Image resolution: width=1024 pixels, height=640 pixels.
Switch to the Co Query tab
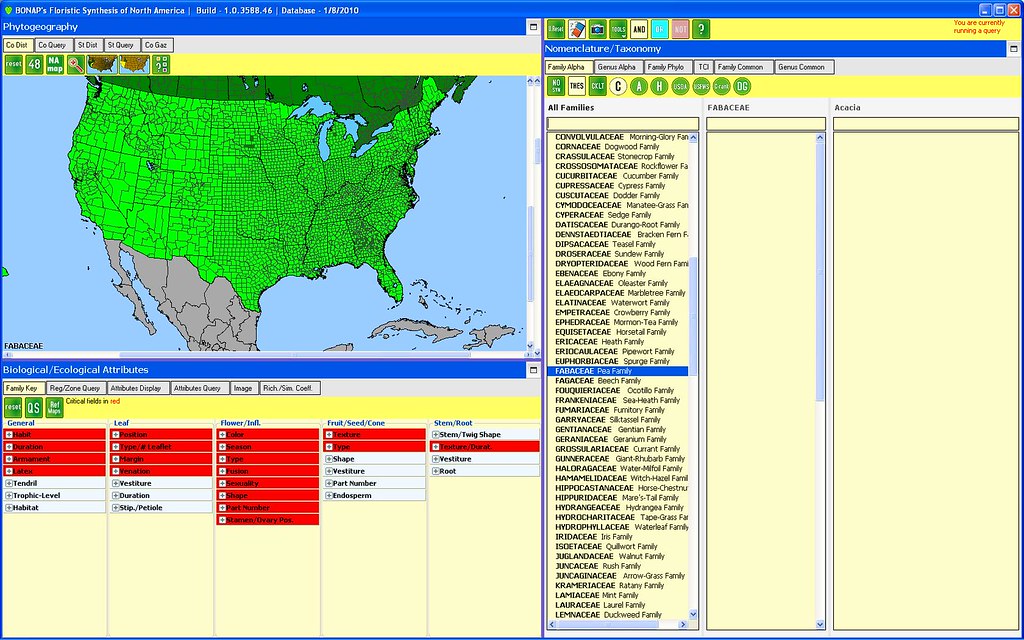point(51,45)
